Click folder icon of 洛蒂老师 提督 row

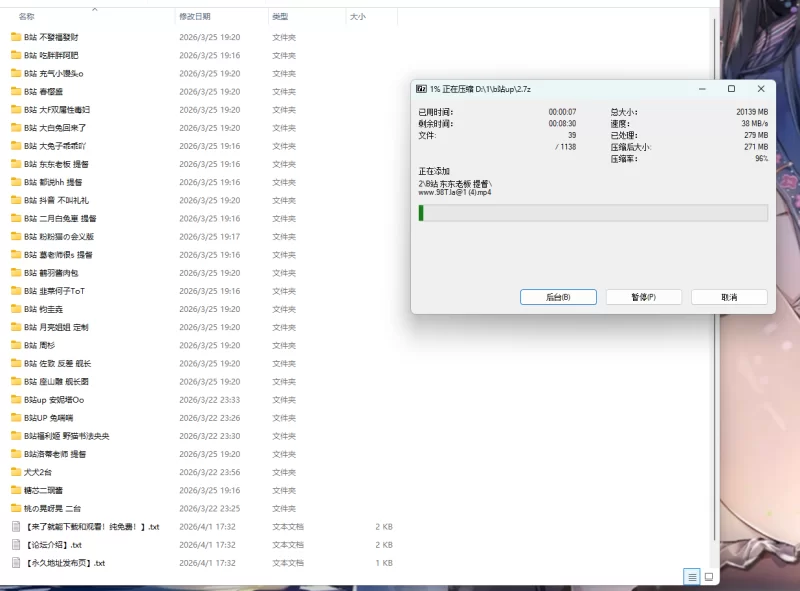coord(16,454)
